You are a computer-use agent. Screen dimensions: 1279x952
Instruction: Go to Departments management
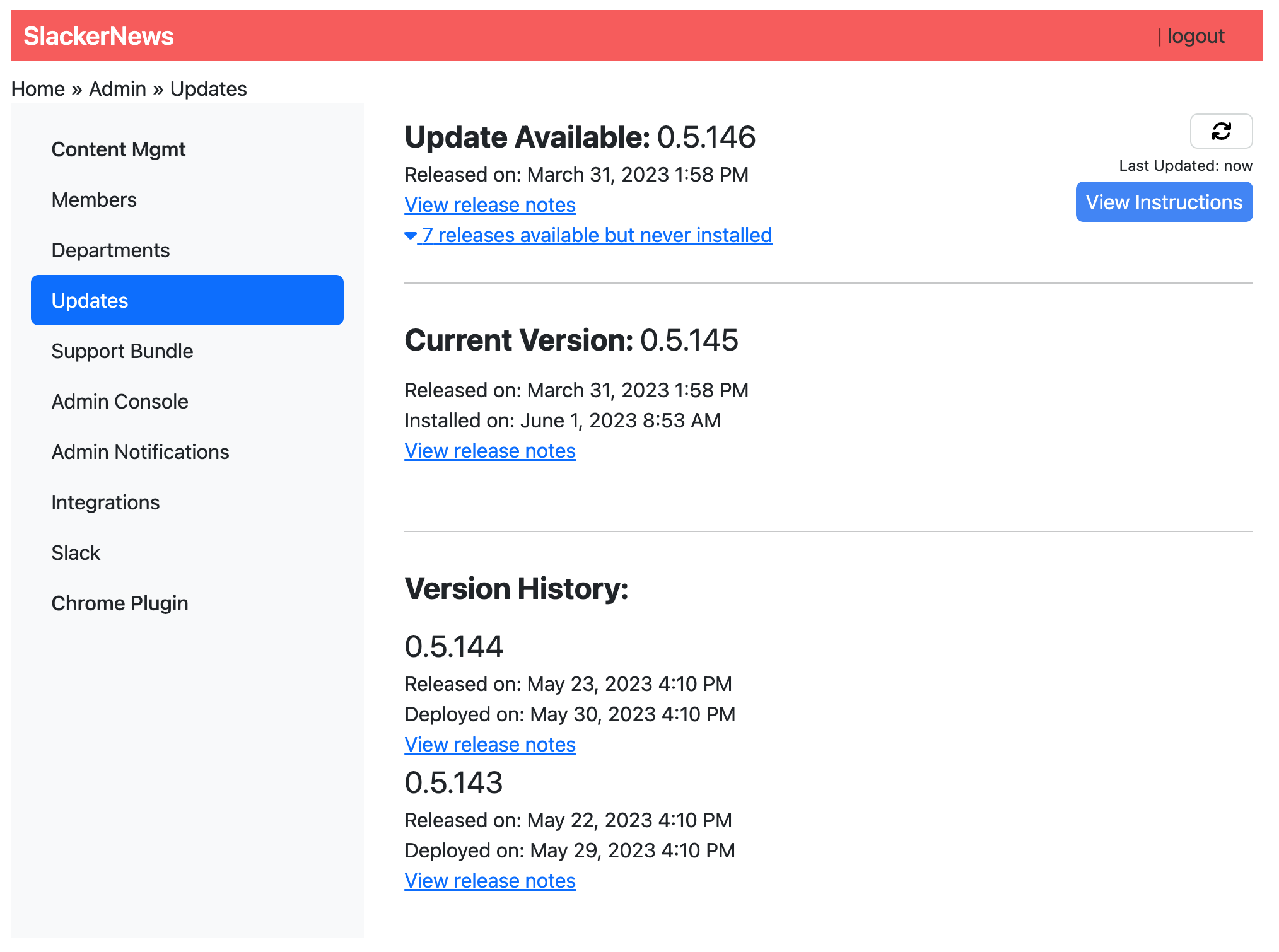[110, 250]
